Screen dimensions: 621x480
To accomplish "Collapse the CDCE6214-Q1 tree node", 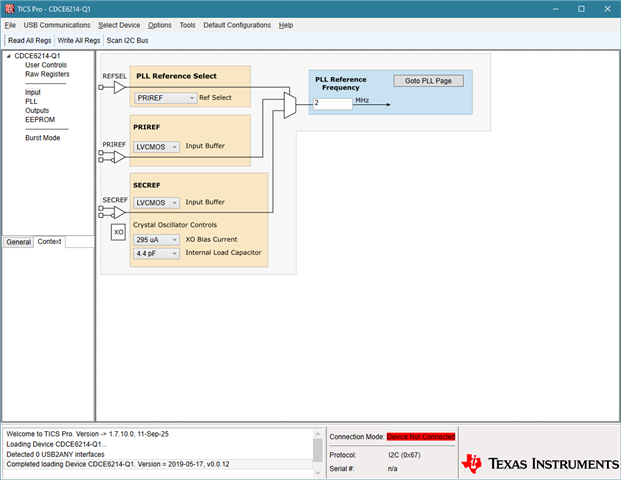I will (8, 56).
